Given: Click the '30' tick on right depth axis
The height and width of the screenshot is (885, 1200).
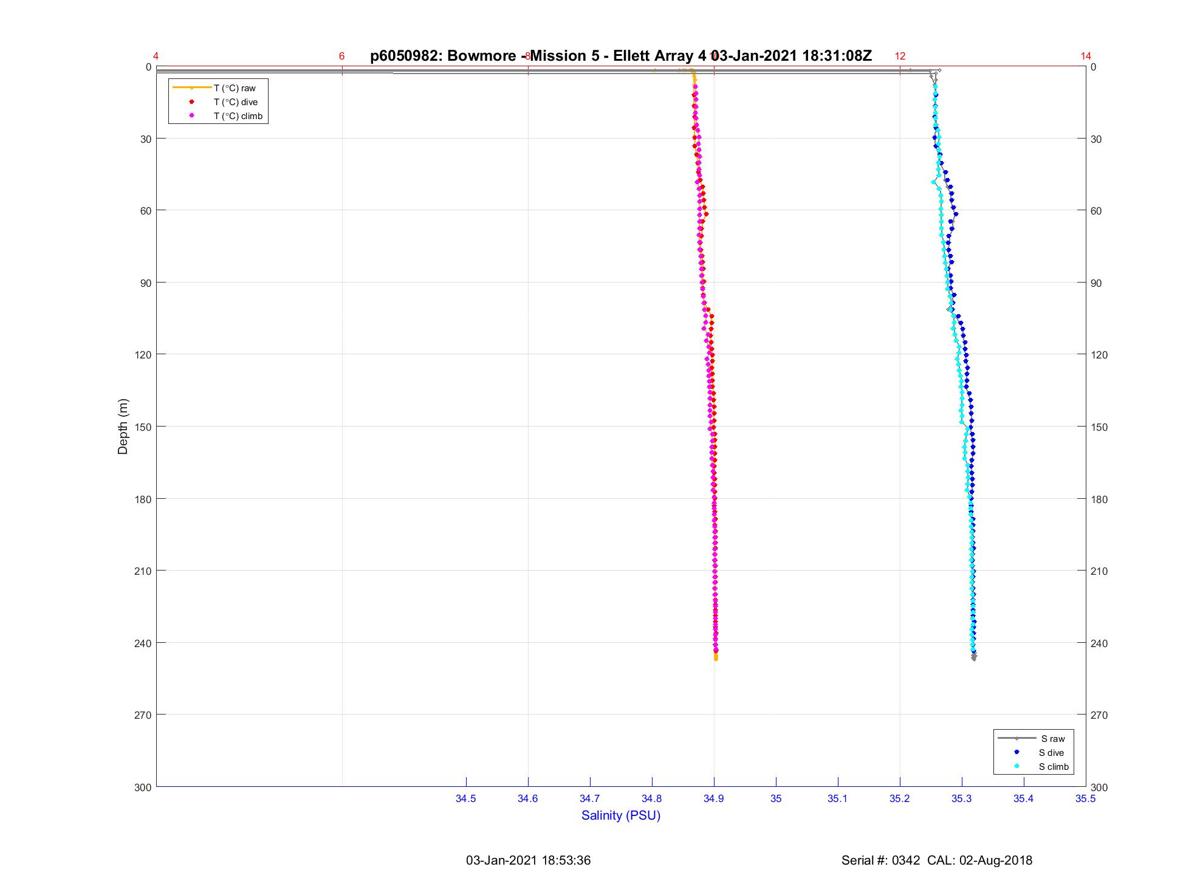Looking at the screenshot, I should [1096, 139].
